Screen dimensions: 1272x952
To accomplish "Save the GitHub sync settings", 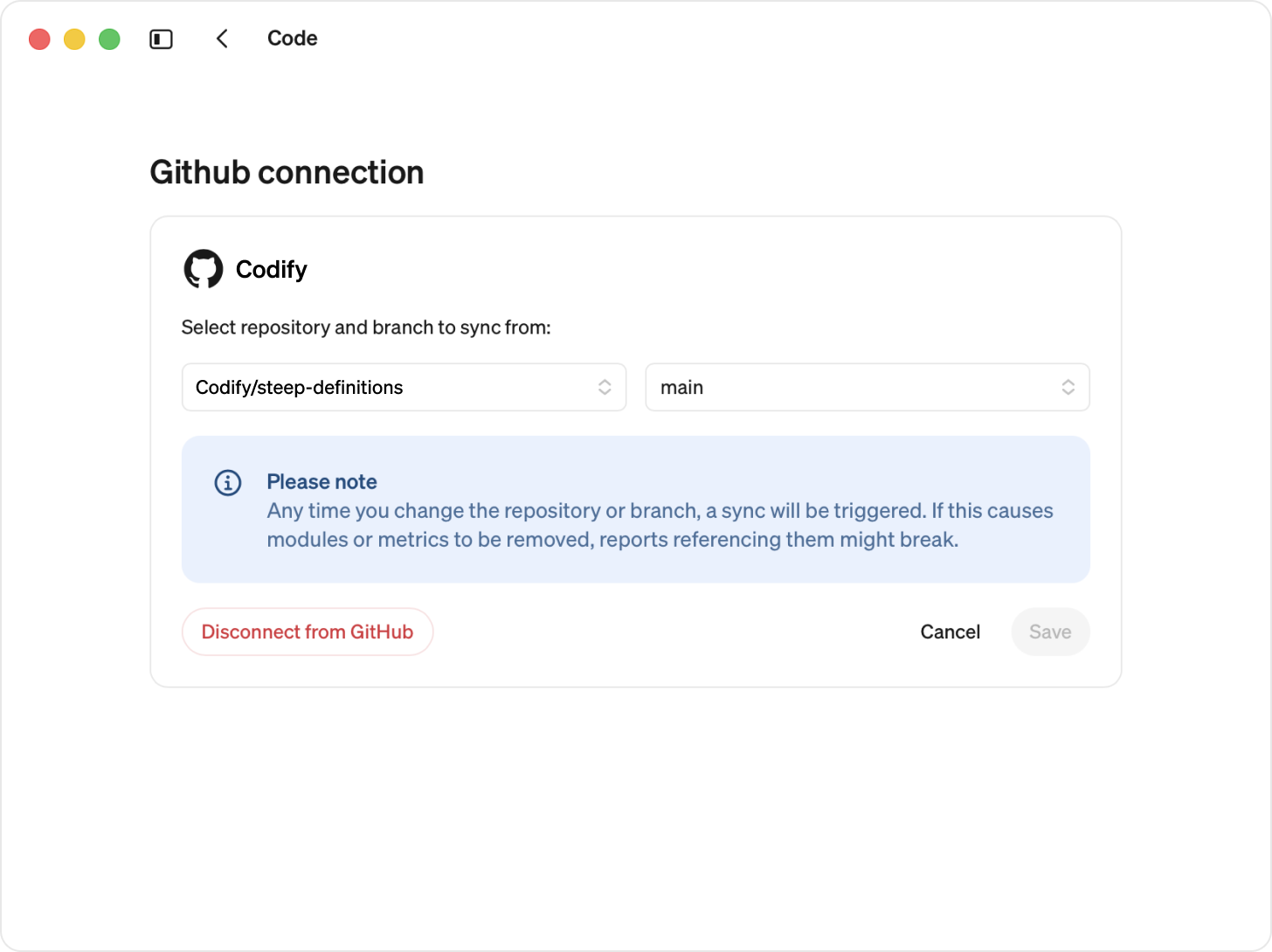I will coord(1050,631).
